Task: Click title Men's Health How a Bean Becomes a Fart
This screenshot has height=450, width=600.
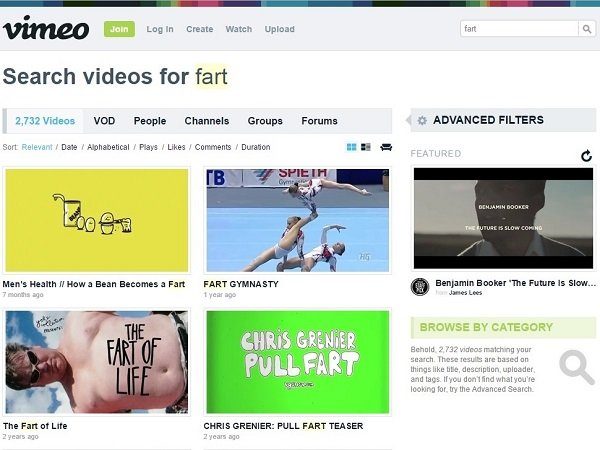Action: tap(94, 284)
